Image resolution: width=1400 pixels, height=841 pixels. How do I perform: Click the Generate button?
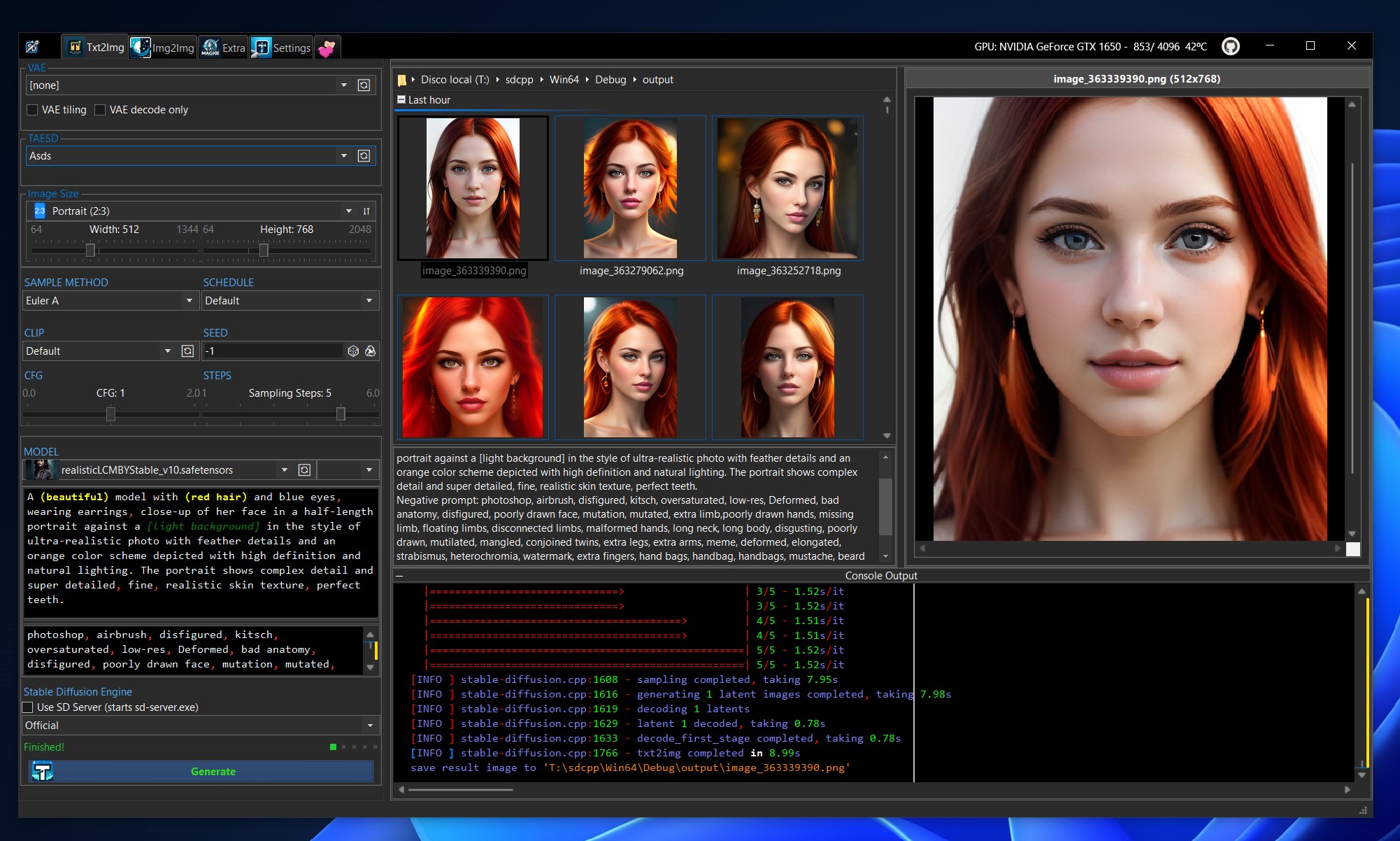pyautogui.click(x=201, y=771)
